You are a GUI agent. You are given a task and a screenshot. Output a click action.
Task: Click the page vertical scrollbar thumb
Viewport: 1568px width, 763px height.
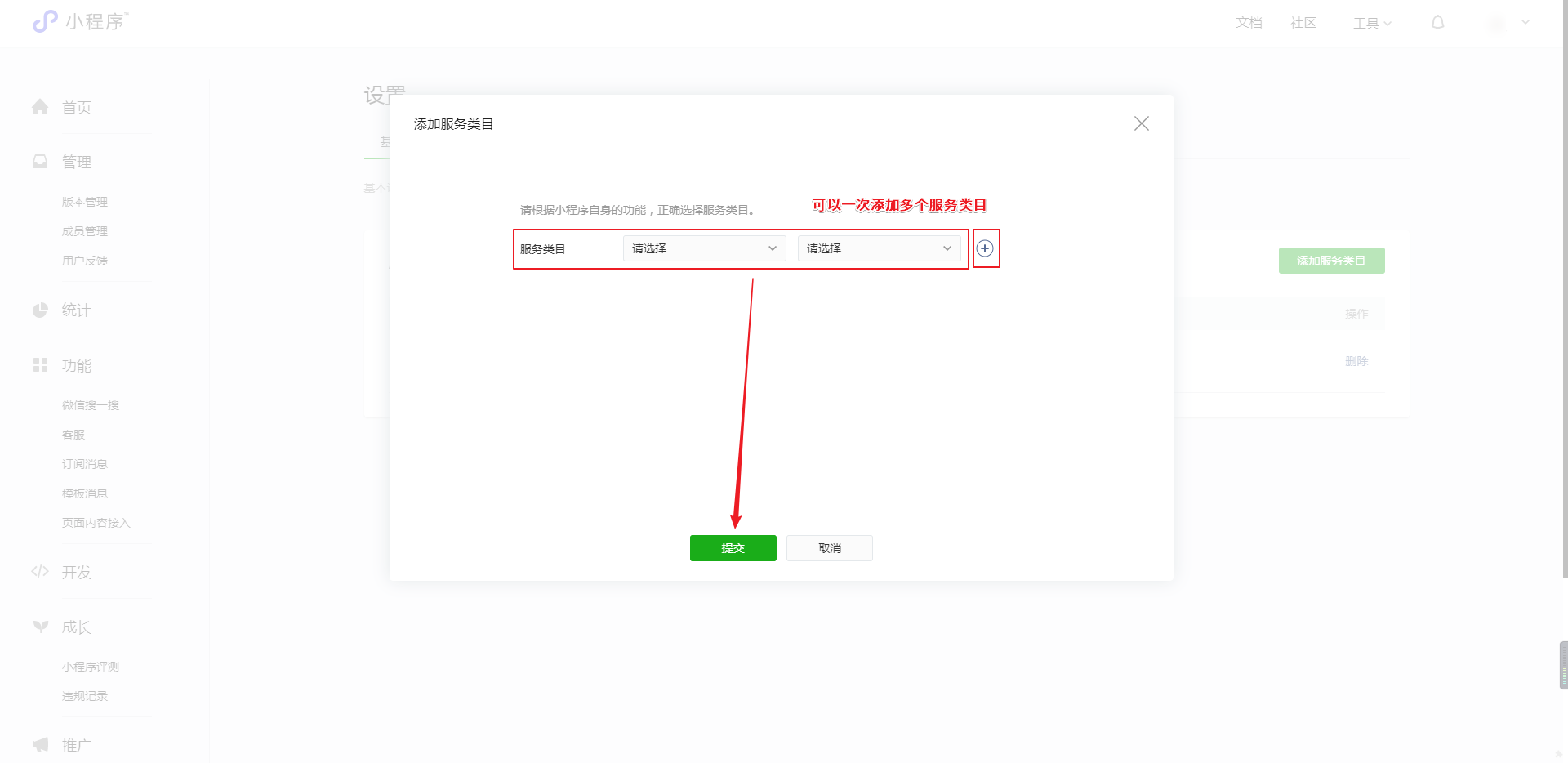pos(1563,286)
